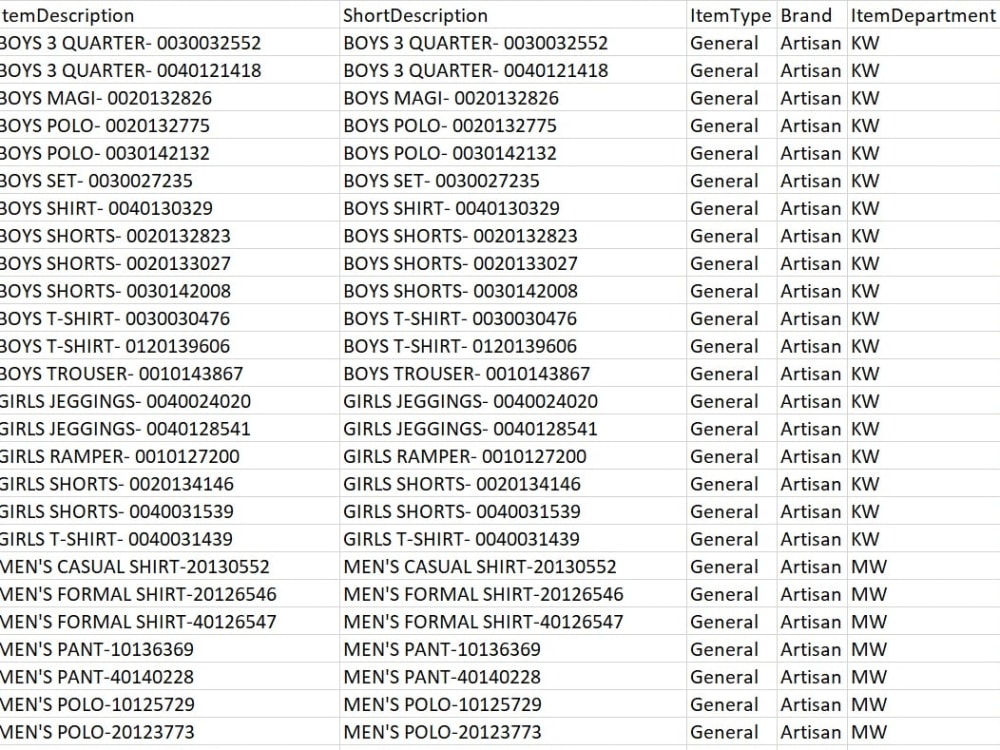Select KW department cell for BOYS POLO- 0030142132

(x=923, y=153)
